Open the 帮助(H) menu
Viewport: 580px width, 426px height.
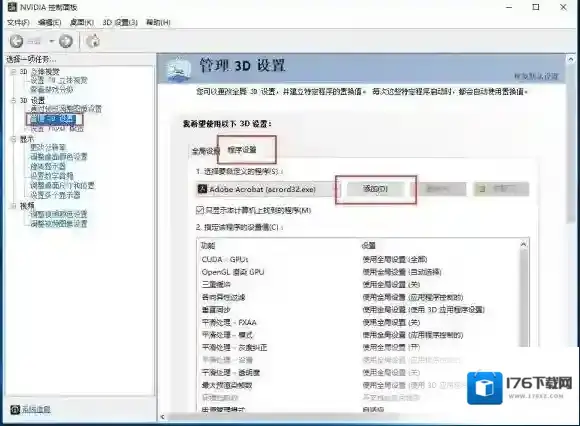158,23
